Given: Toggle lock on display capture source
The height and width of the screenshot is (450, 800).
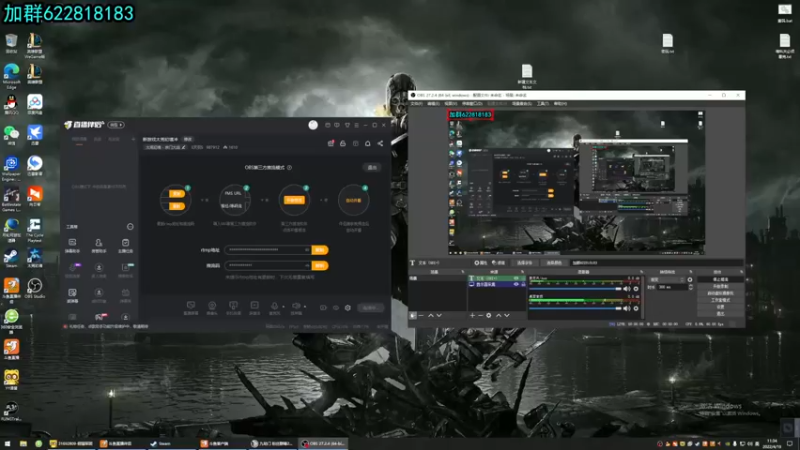Looking at the screenshot, I should [x=522, y=284].
